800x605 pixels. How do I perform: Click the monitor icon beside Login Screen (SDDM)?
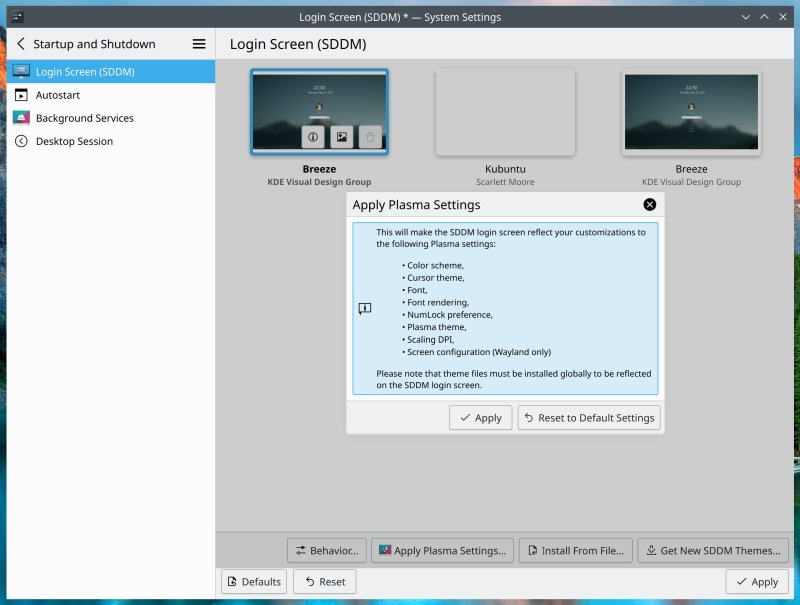22,70
